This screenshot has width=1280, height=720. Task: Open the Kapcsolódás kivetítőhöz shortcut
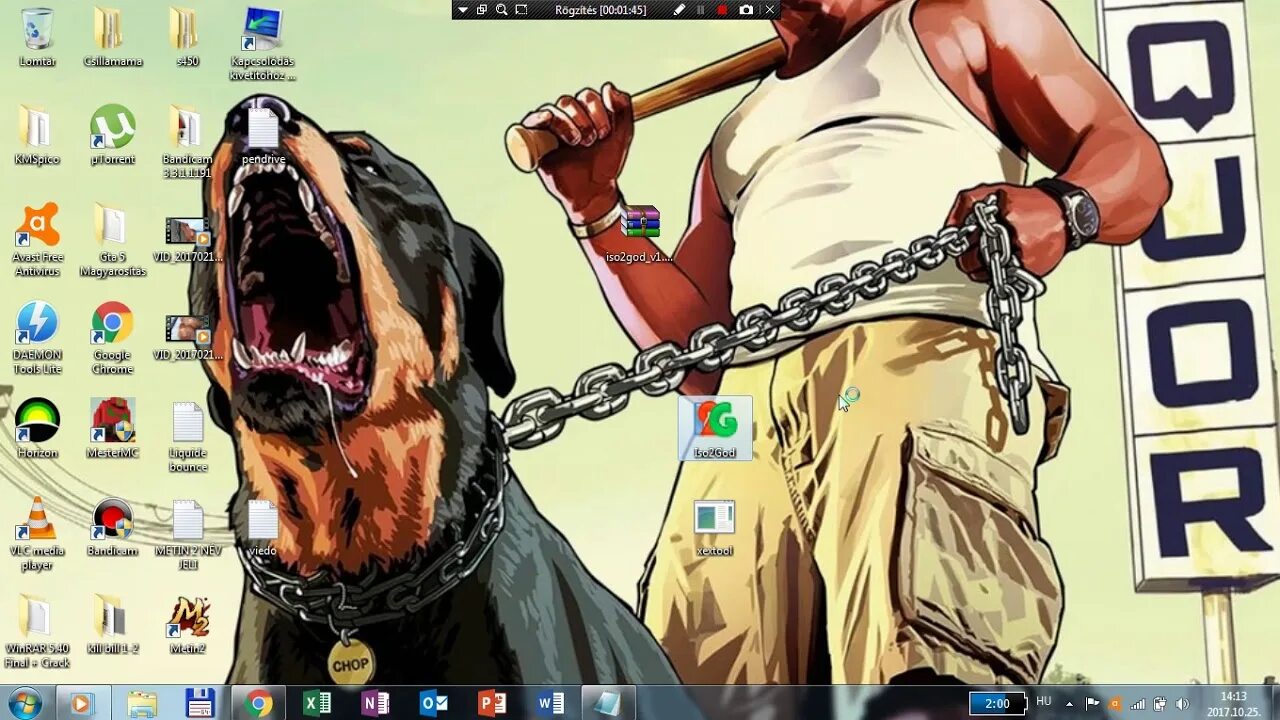(x=262, y=44)
